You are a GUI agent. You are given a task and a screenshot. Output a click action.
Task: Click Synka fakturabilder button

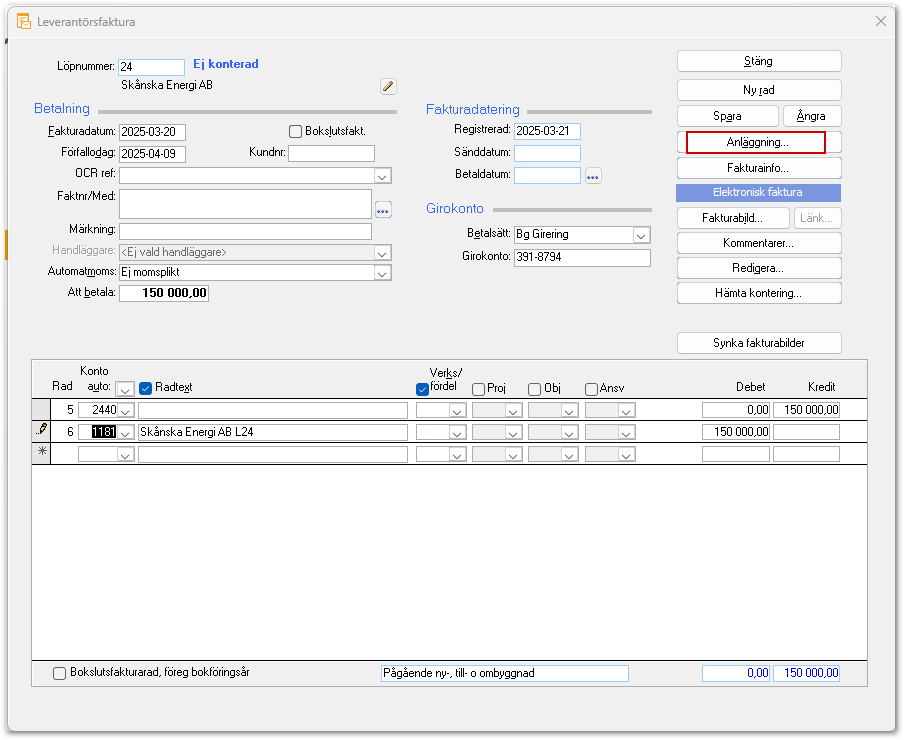coord(759,343)
